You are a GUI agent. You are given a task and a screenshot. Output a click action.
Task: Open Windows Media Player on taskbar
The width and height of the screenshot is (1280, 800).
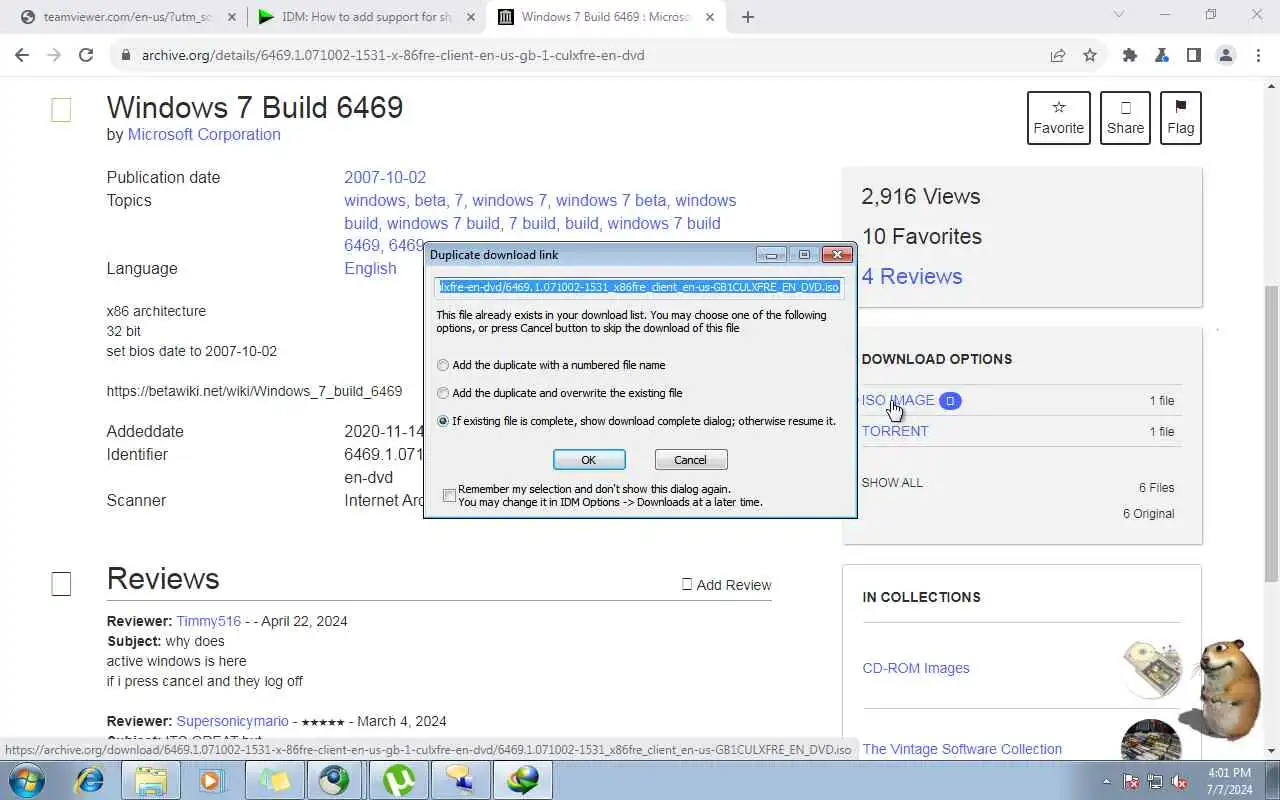[x=212, y=779]
